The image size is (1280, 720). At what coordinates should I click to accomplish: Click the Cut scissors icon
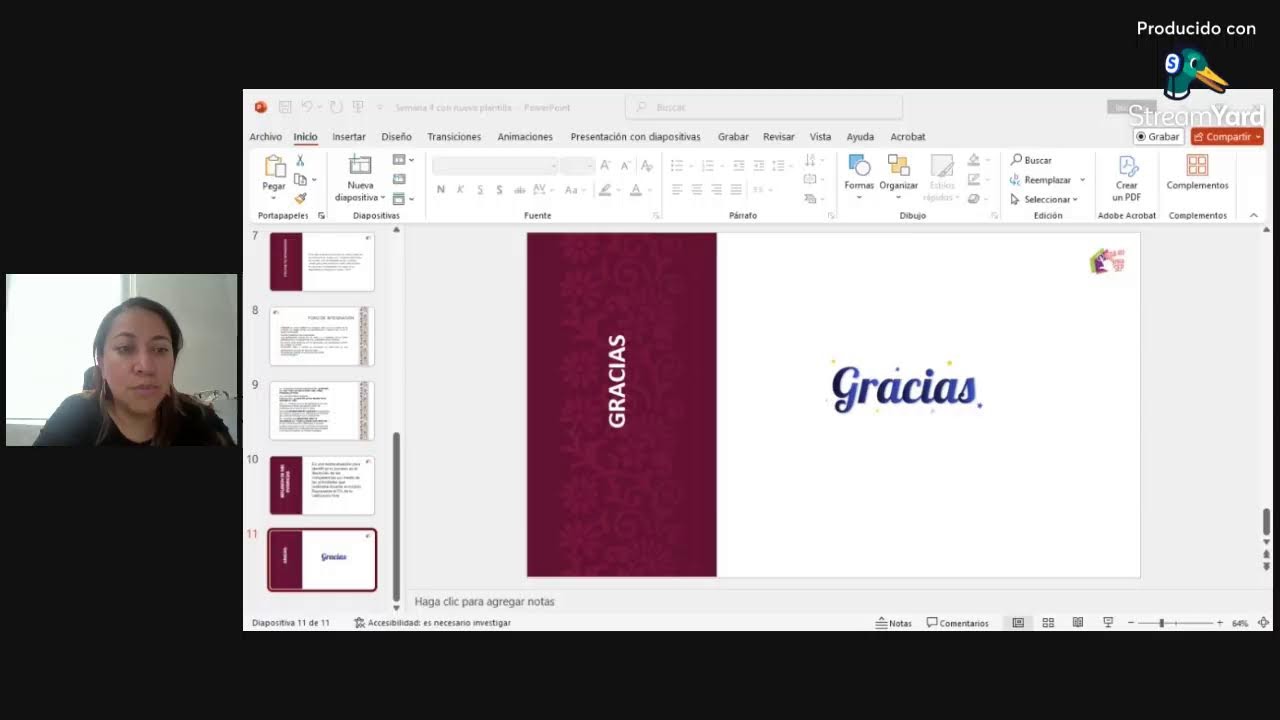click(300, 160)
